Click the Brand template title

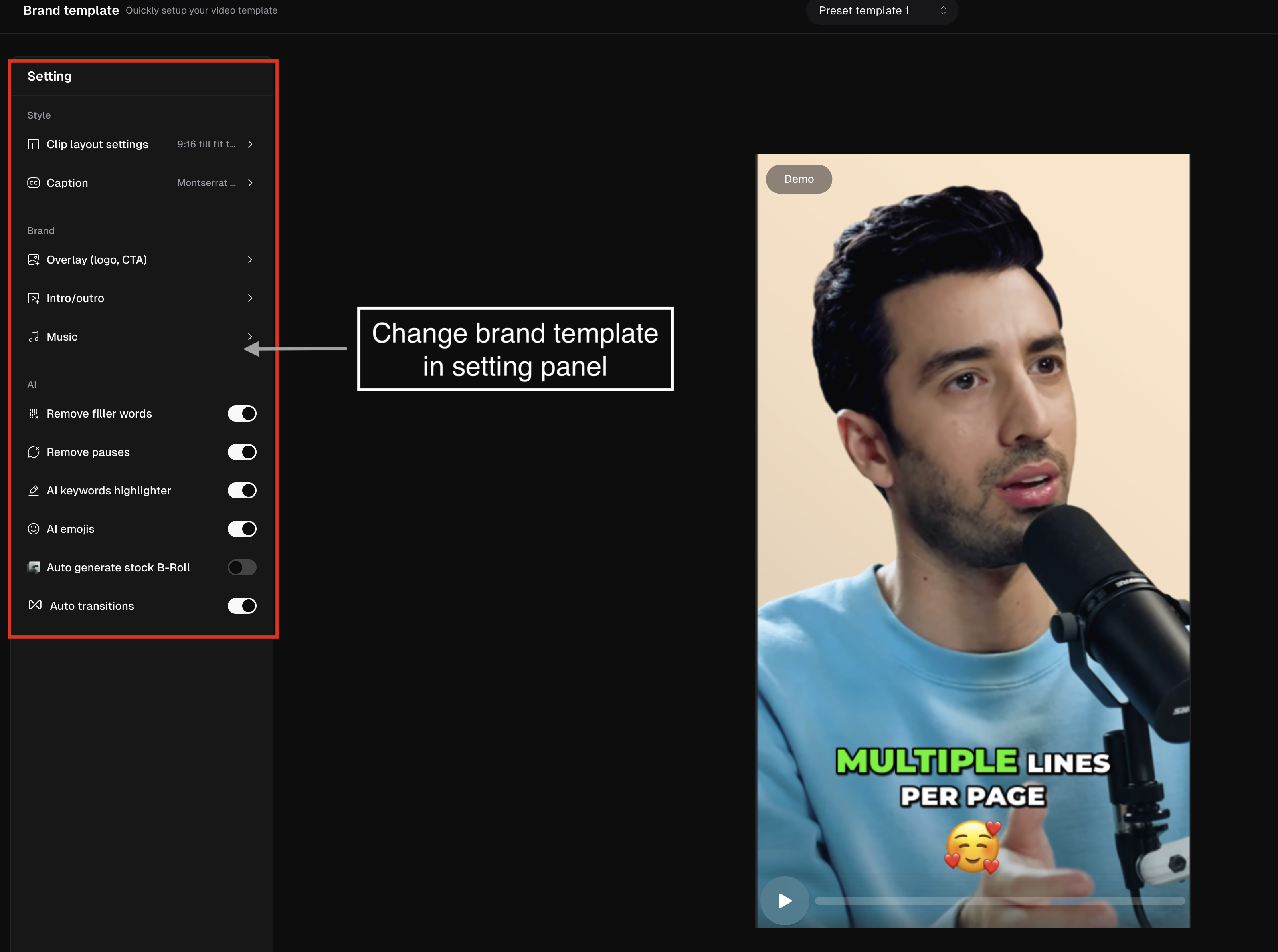click(x=71, y=10)
